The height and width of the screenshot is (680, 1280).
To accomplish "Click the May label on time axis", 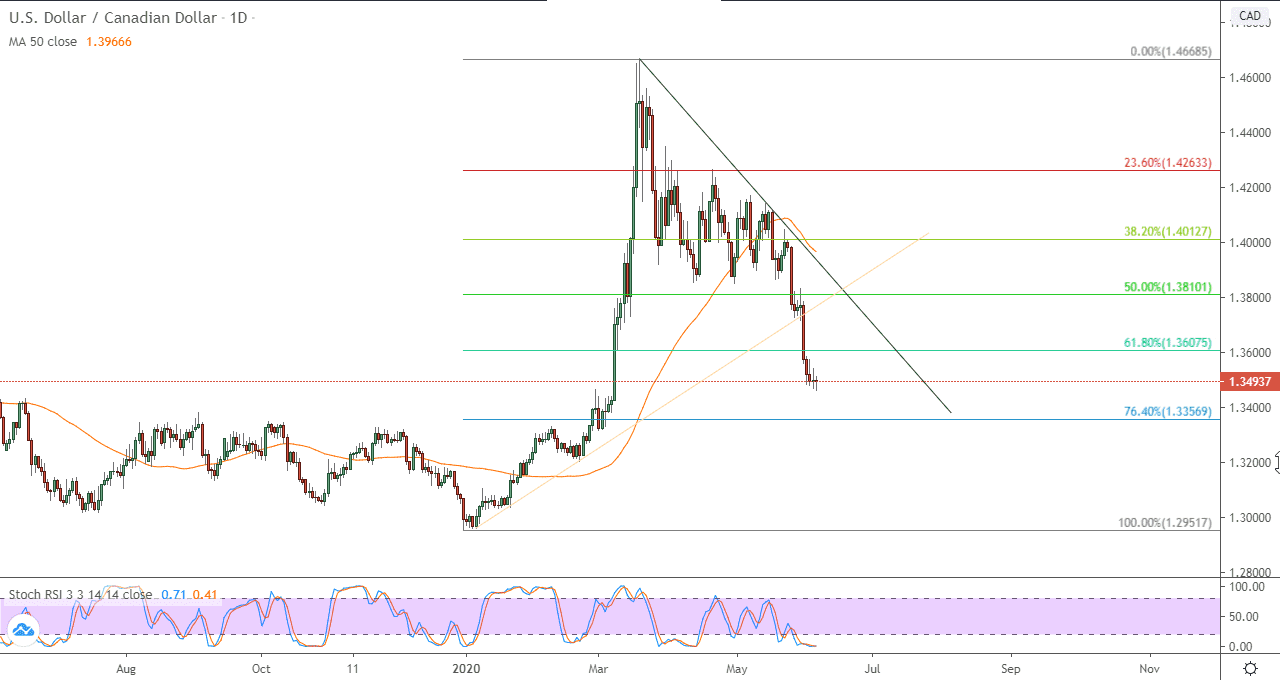I will [x=737, y=667].
